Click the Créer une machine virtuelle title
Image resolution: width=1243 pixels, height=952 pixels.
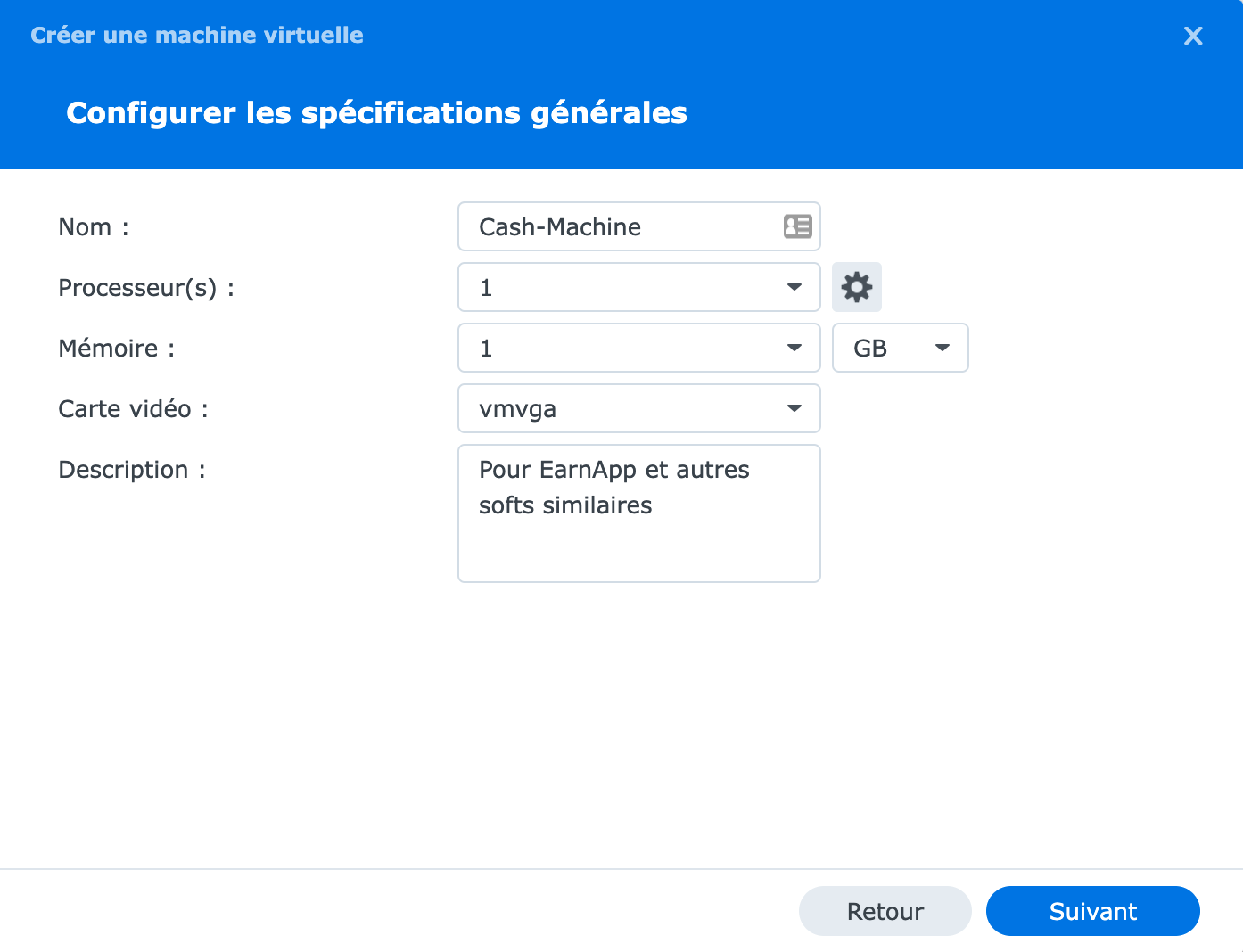coord(197,36)
